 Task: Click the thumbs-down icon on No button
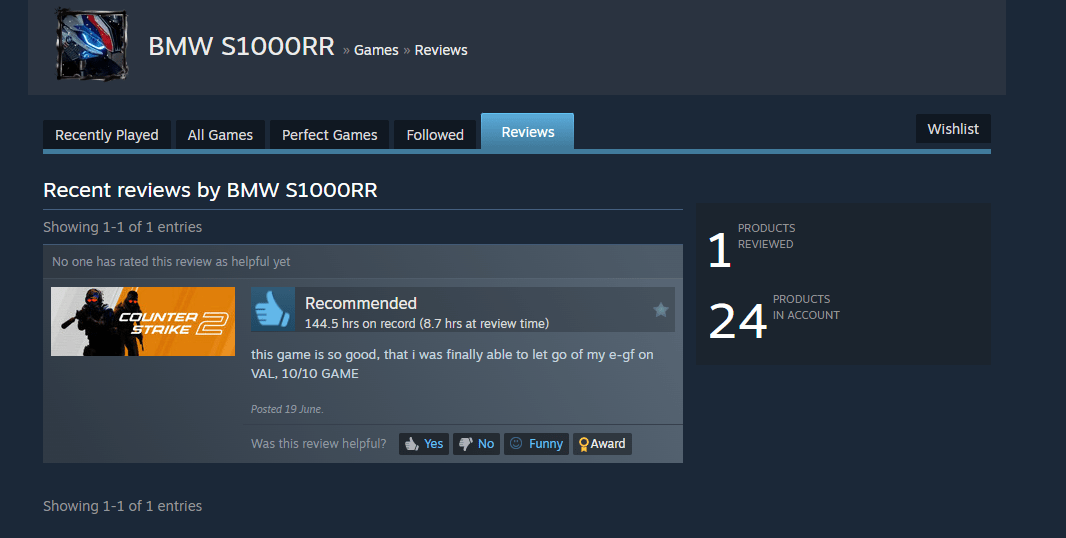tap(466, 444)
